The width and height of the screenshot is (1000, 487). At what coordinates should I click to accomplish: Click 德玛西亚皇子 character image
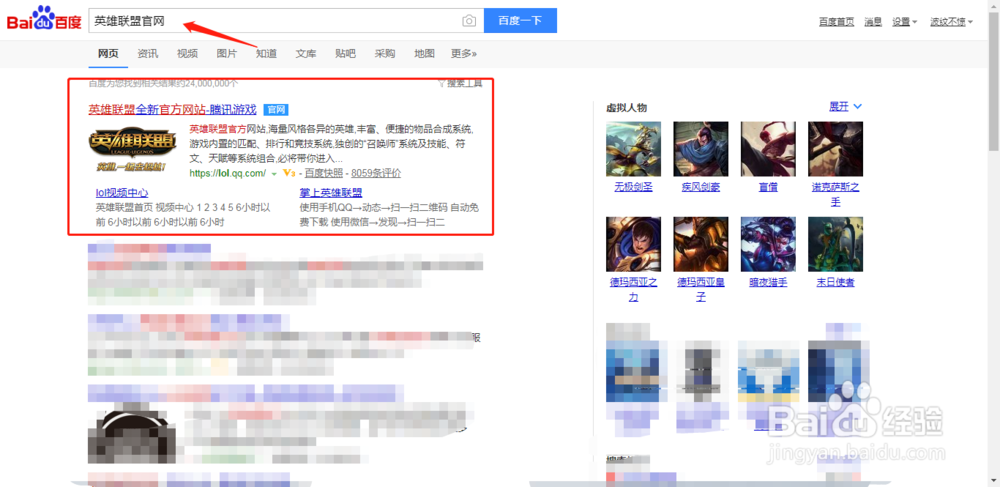(x=701, y=244)
